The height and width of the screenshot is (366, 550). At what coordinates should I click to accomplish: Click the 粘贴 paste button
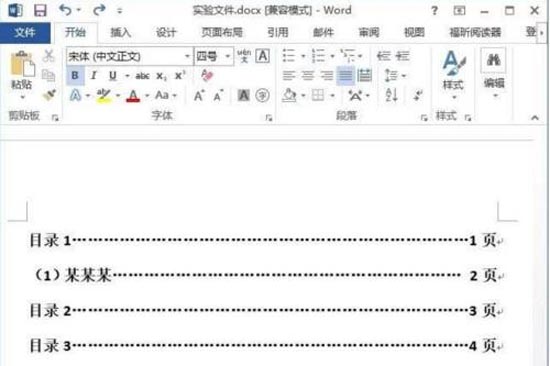(22, 75)
